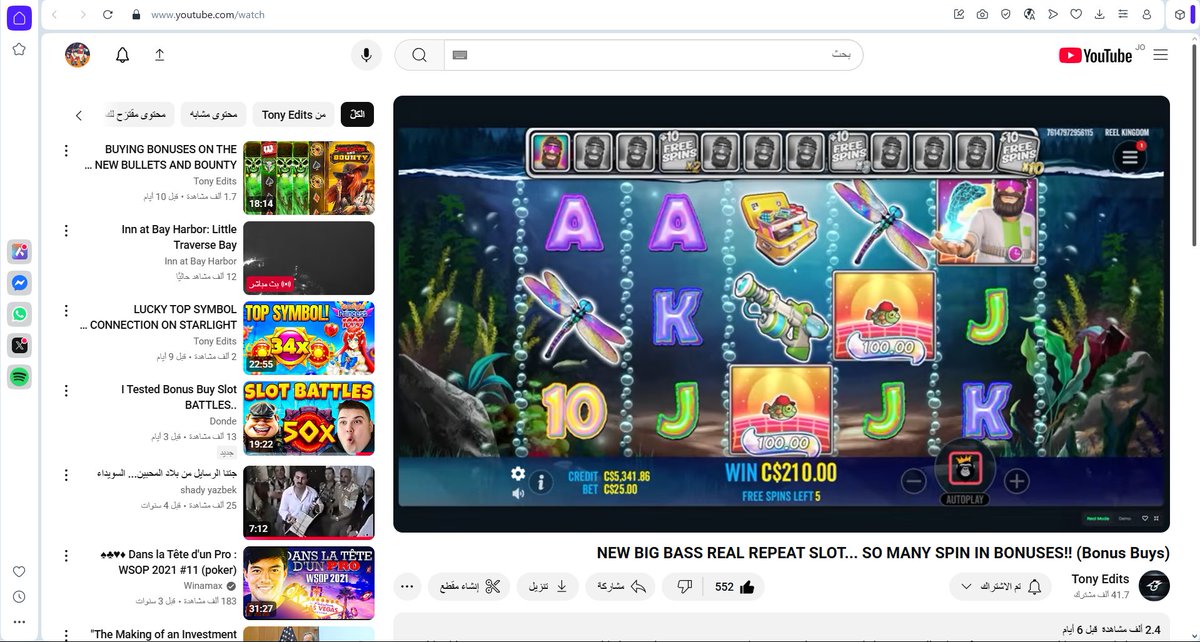Click the spin button in the slot game
The width and height of the screenshot is (1200, 642).
tap(965, 466)
